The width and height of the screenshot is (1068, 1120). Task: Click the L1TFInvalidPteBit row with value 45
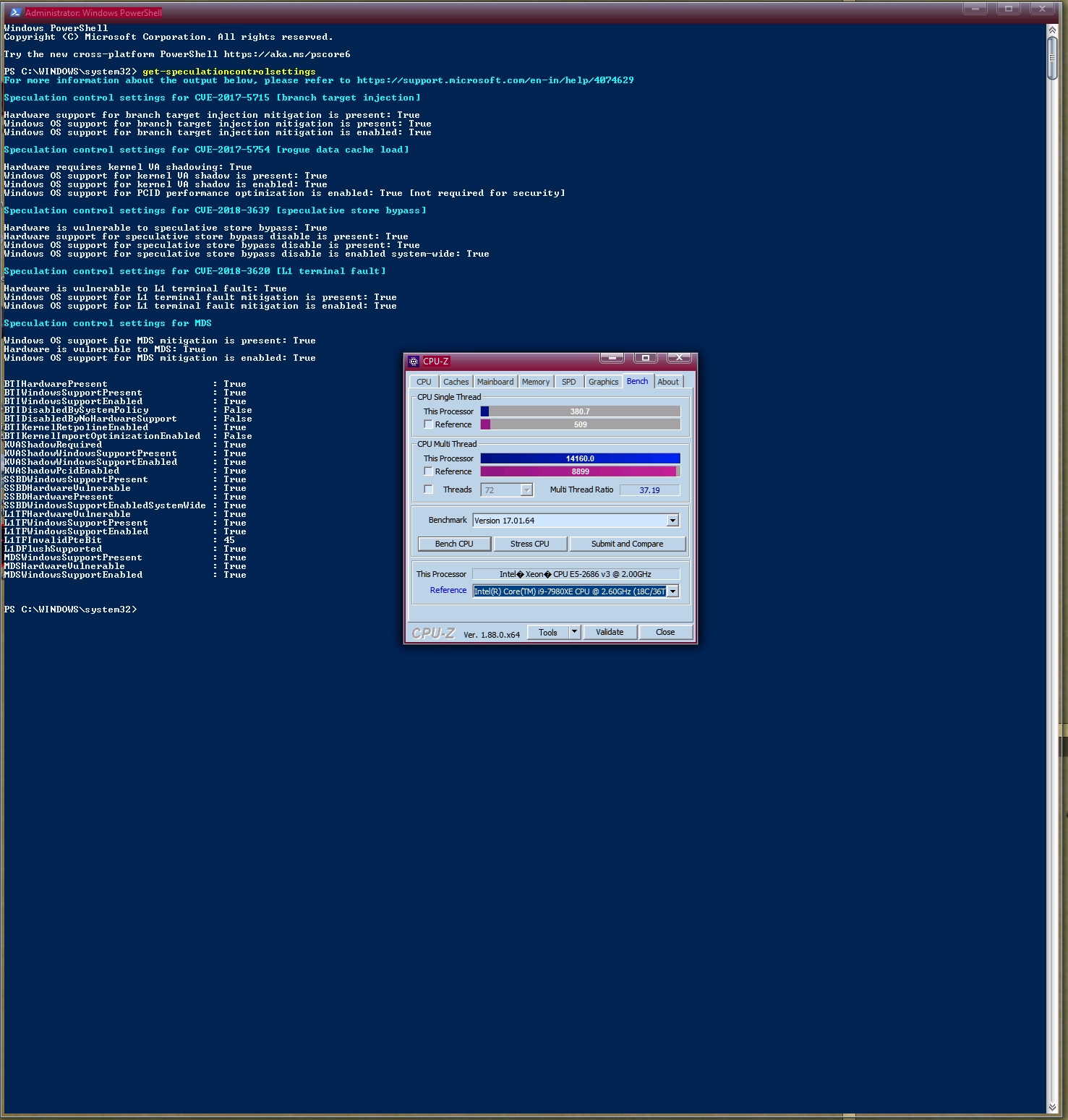pos(119,540)
